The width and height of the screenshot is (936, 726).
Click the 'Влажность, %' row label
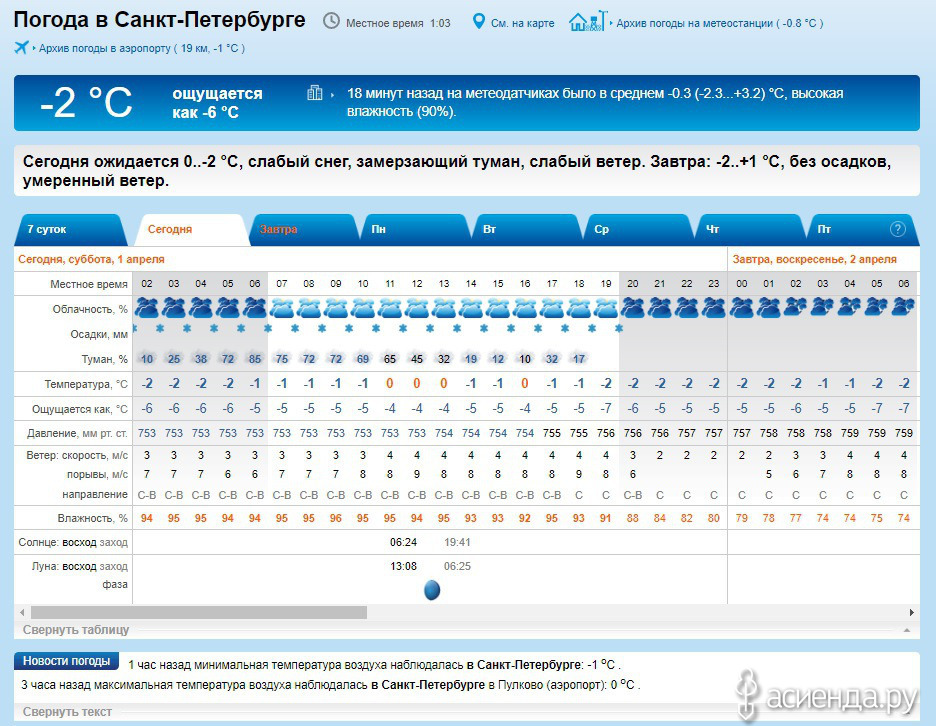tap(93, 518)
